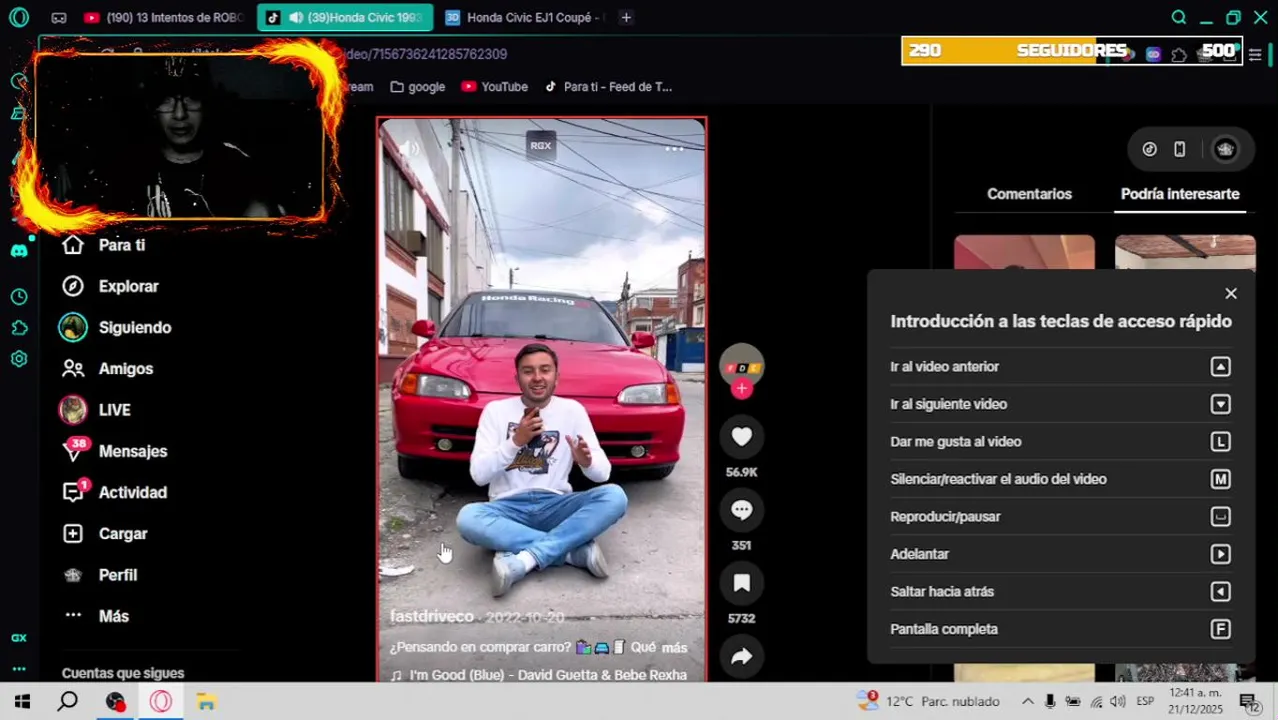The height and width of the screenshot is (720, 1278).
Task: Open the I'm Good (Blue) sound link
Action: [539, 675]
